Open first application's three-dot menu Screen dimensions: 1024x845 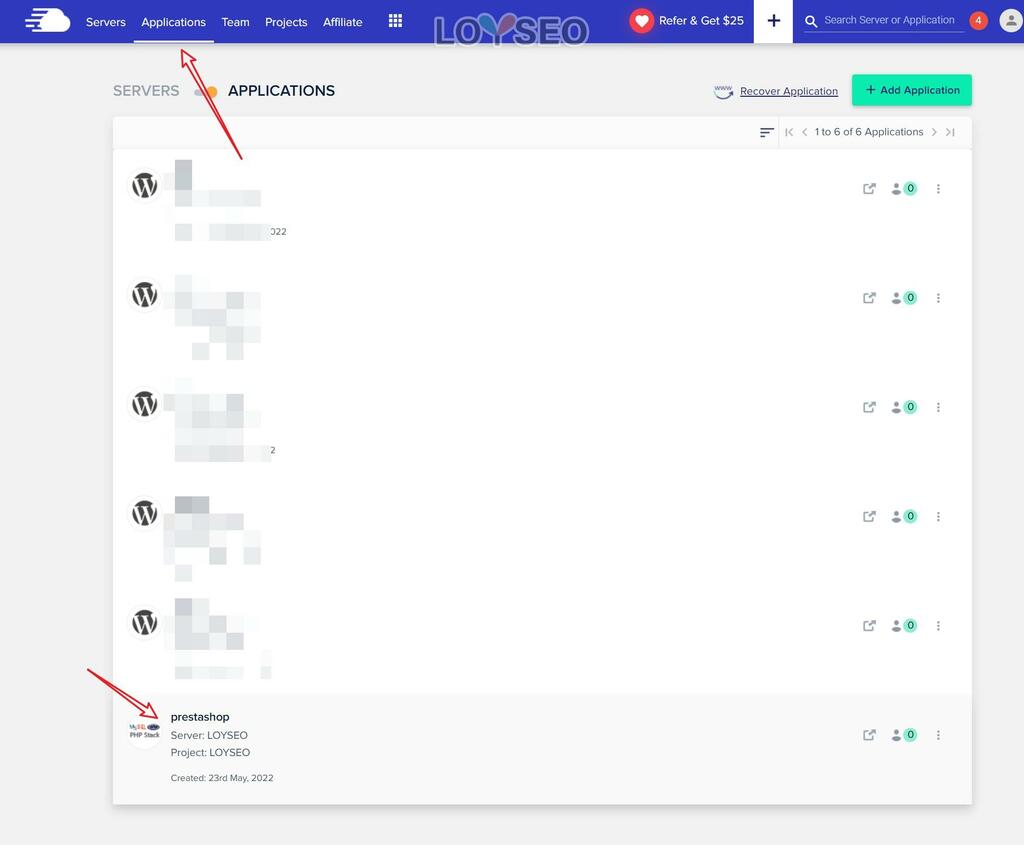[x=938, y=189]
